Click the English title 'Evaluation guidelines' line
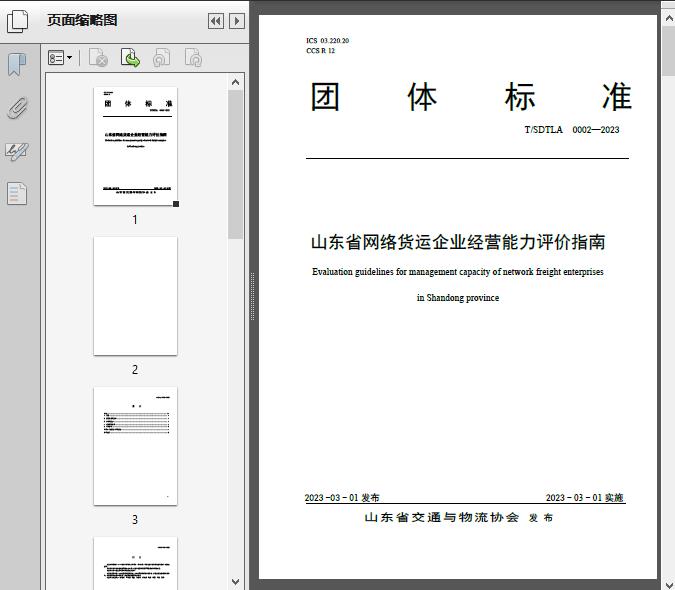Screen dimensions: 675x590 (x=458, y=272)
